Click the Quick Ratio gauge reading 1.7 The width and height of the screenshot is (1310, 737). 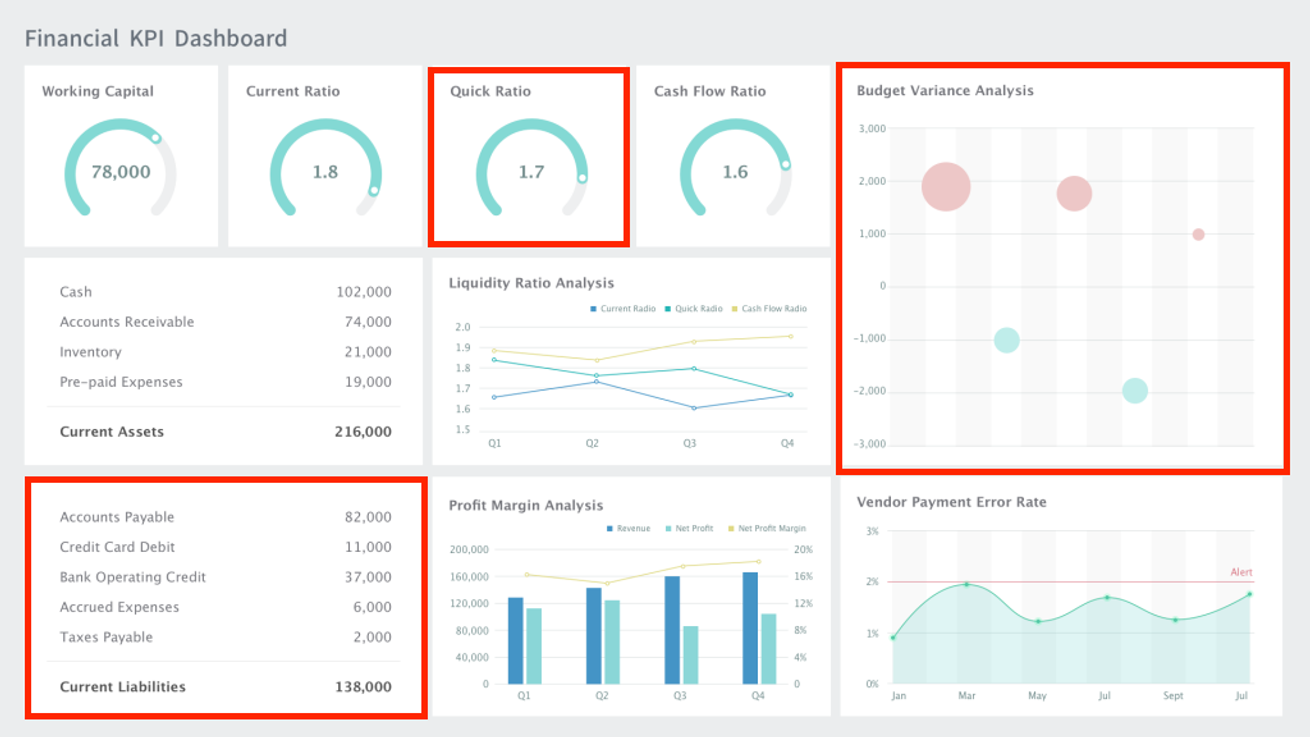click(x=531, y=168)
